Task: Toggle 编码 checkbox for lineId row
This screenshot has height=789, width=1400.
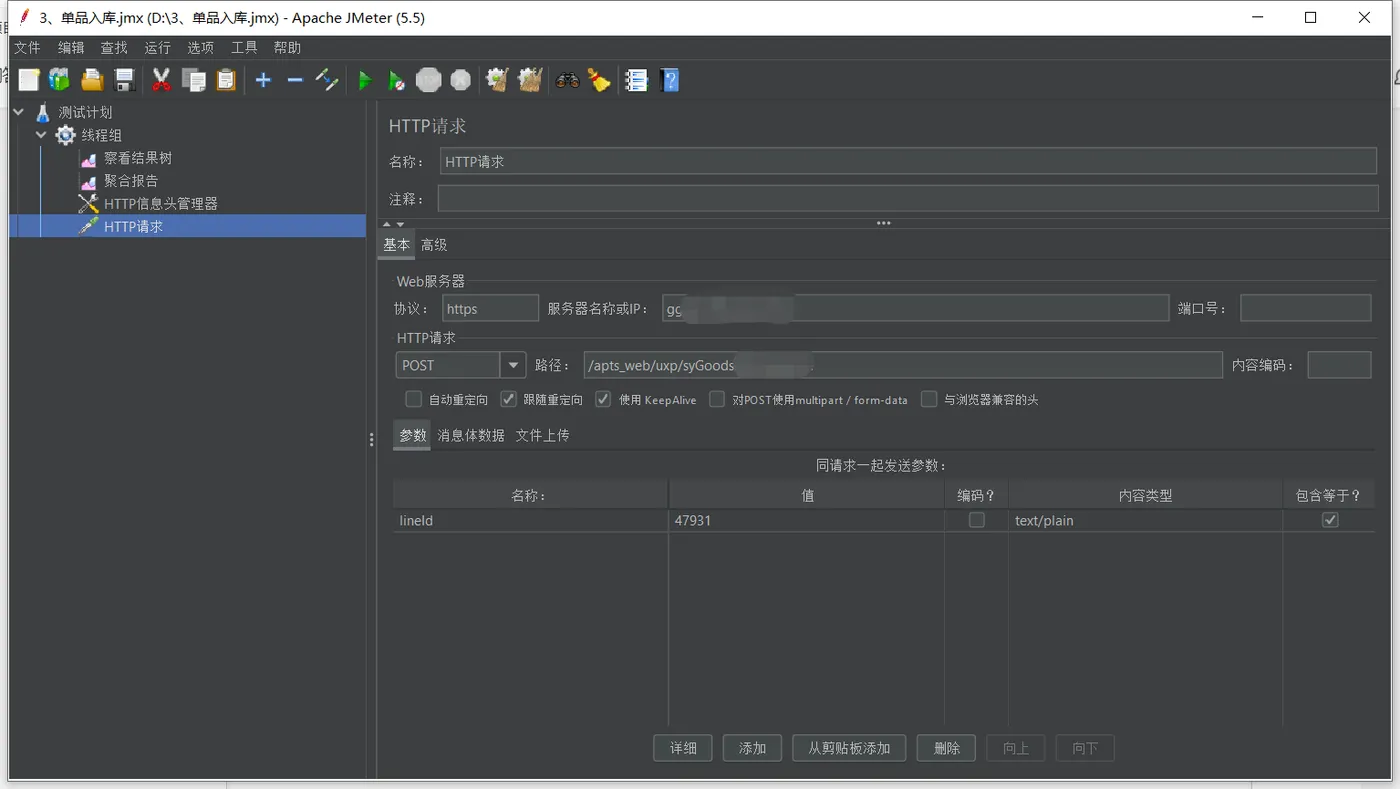Action: pyautogui.click(x=977, y=520)
